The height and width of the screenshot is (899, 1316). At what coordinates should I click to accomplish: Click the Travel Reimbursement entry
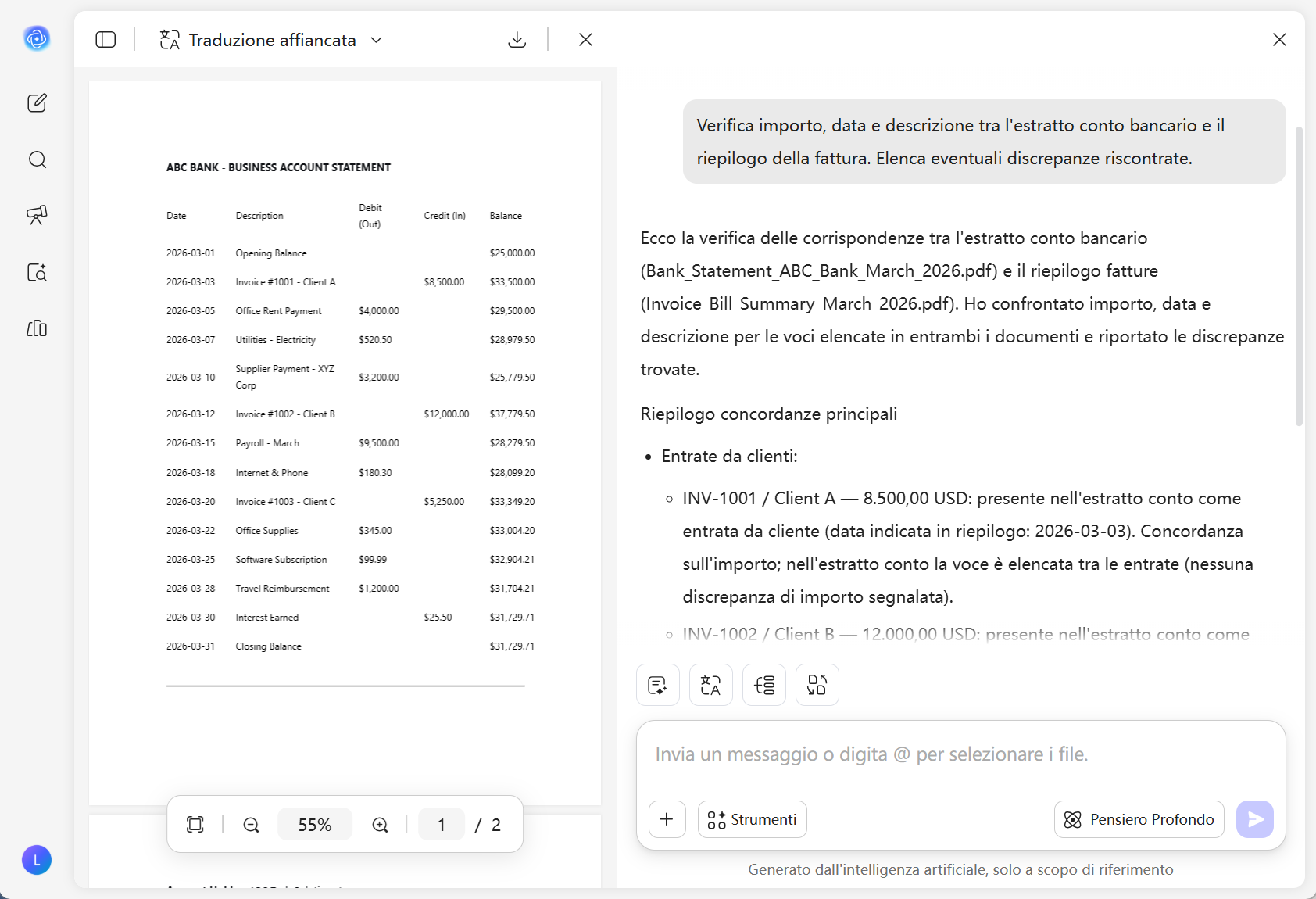click(x=282, y=589)
